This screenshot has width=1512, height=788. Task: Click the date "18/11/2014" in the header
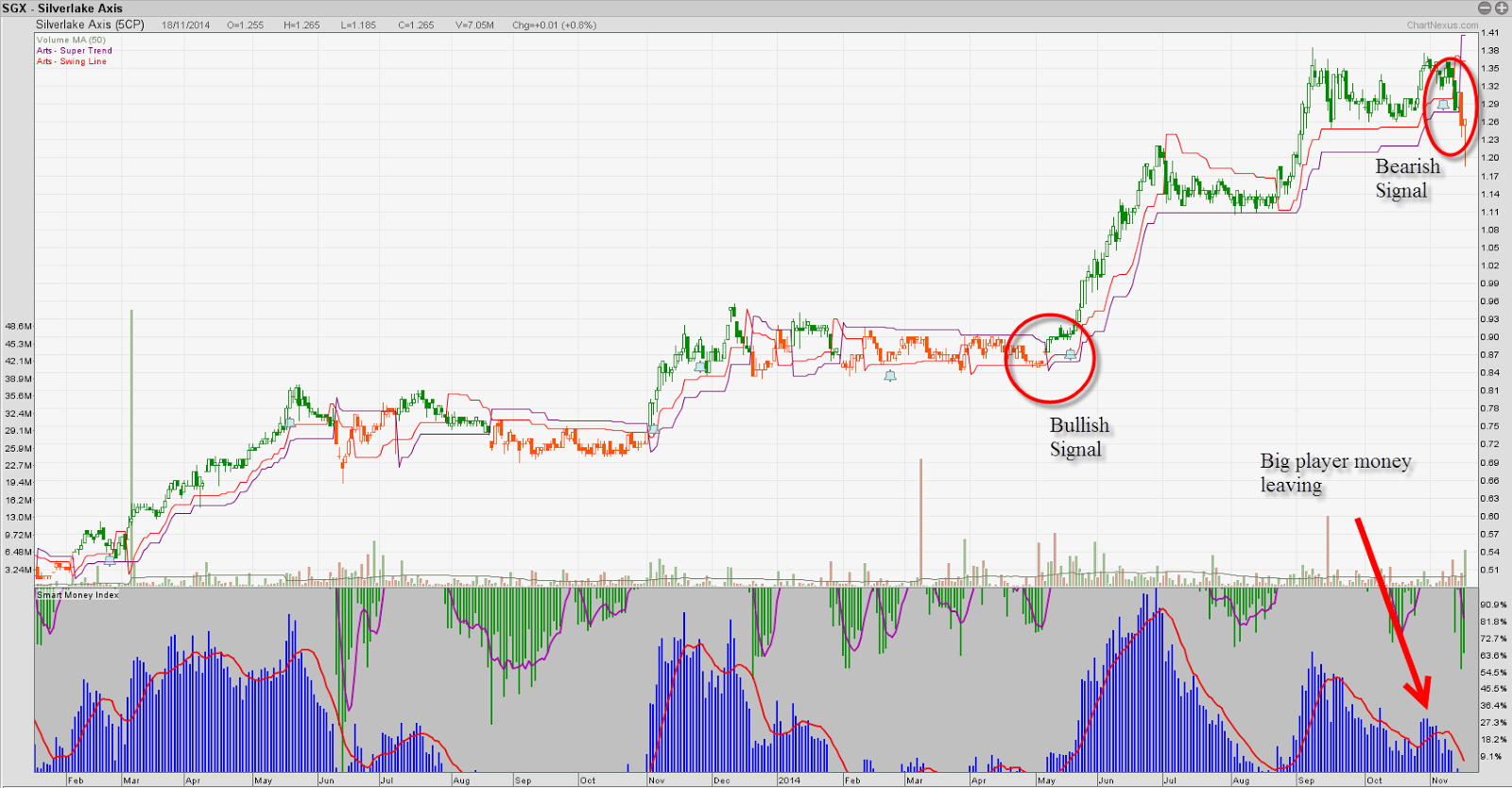click(x=185, y=26)
